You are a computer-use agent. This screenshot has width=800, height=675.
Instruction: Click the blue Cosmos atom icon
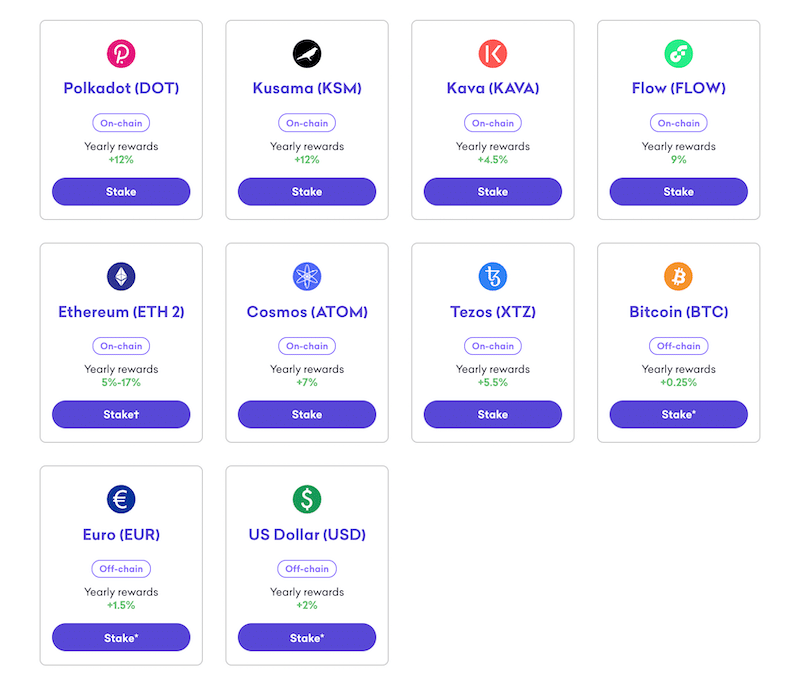coord(307,277)
